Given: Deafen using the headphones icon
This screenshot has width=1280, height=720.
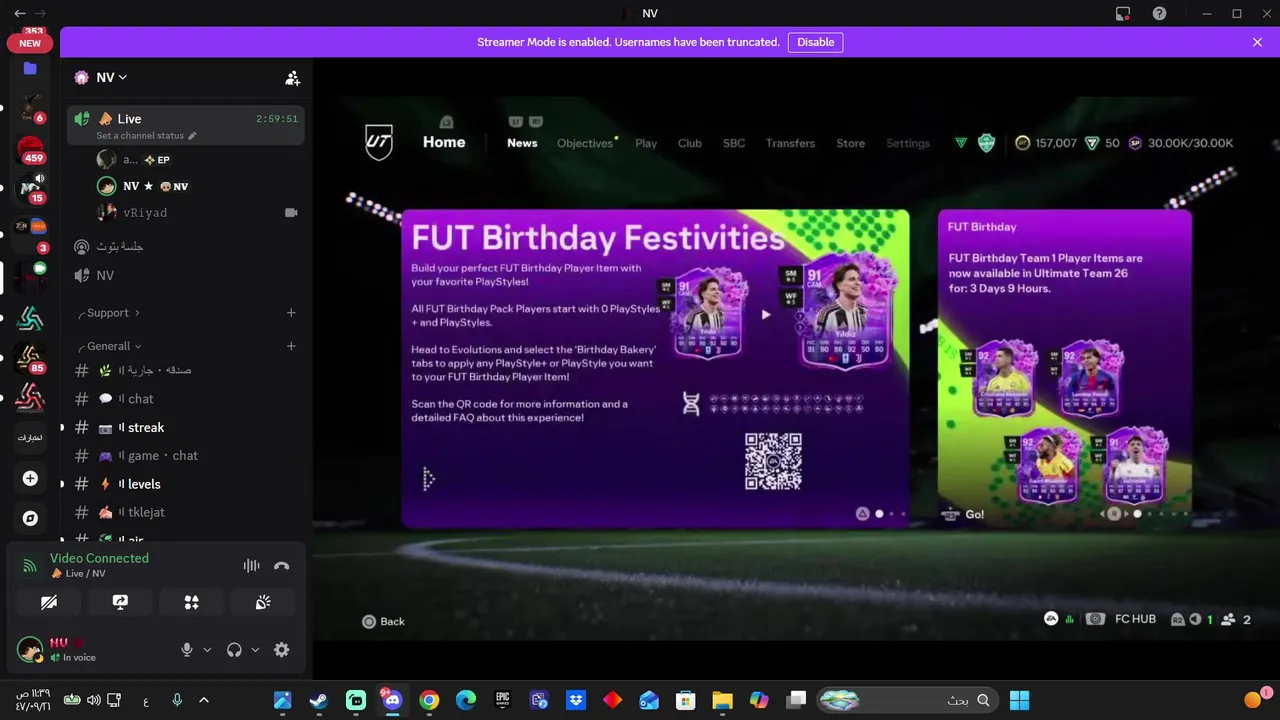Looking at the screenshot, I should pyautogui.click(x=234, y=650).
